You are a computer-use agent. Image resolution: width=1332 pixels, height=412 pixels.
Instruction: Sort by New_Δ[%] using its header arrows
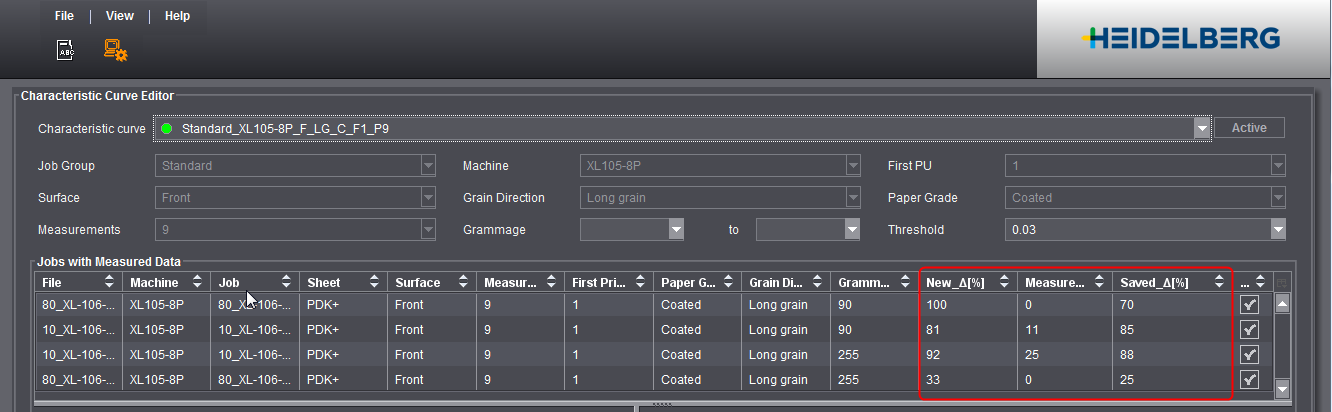1004,283
